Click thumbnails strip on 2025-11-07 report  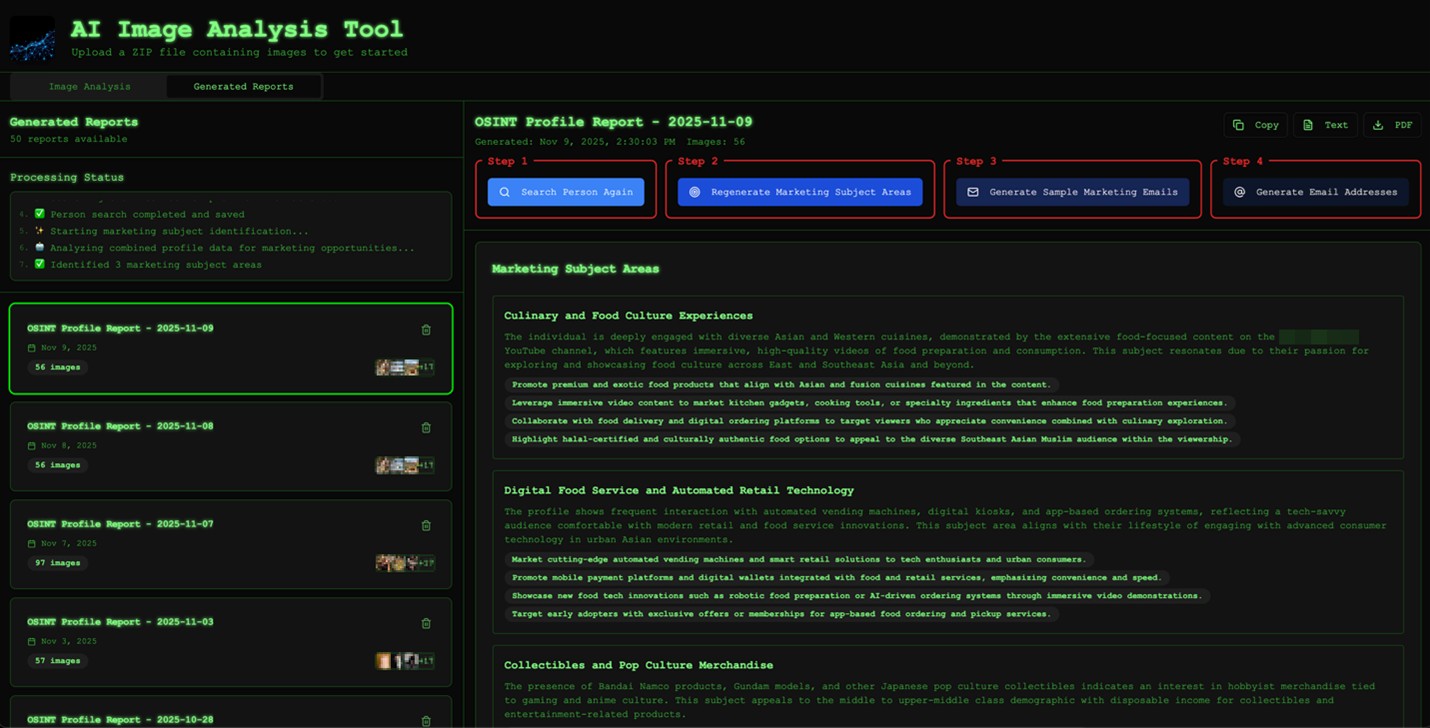404,563
